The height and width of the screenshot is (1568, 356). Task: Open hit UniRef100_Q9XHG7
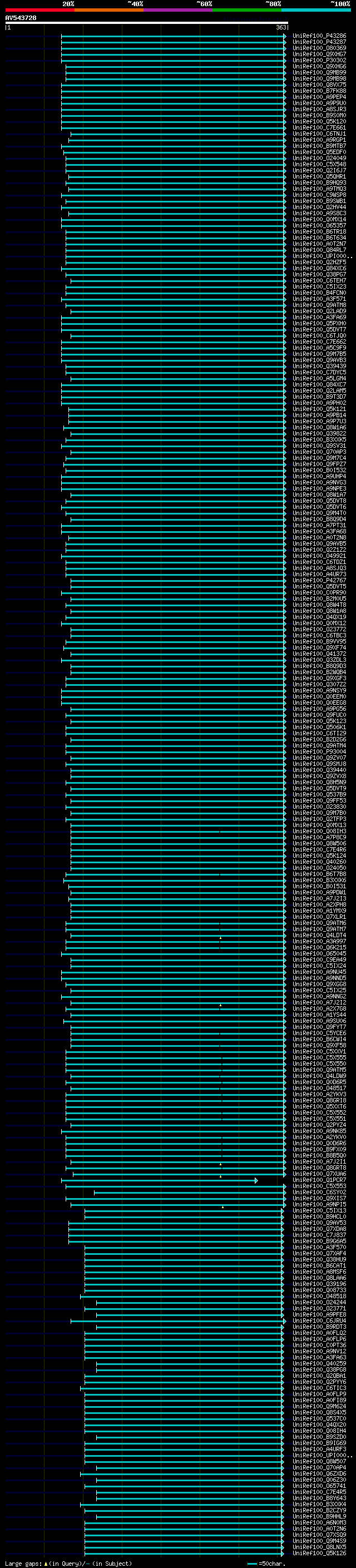pos(319,54)
